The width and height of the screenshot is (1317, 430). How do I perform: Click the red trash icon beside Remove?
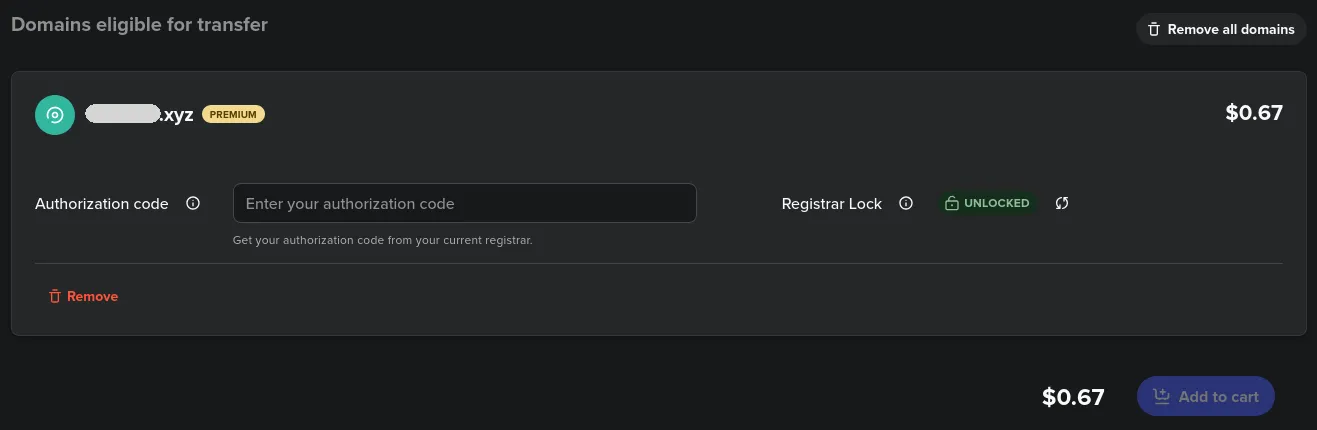[x=55, y=296]
